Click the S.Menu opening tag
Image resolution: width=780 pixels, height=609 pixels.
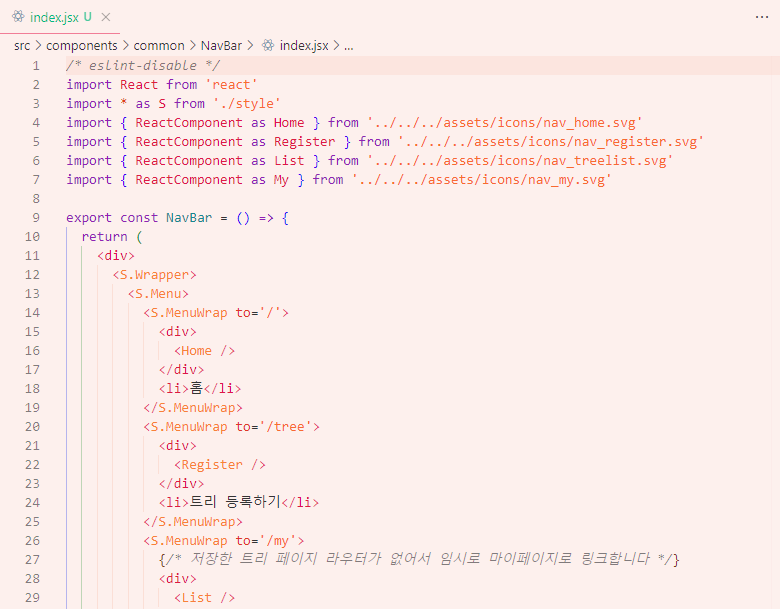tap(158, 294)
